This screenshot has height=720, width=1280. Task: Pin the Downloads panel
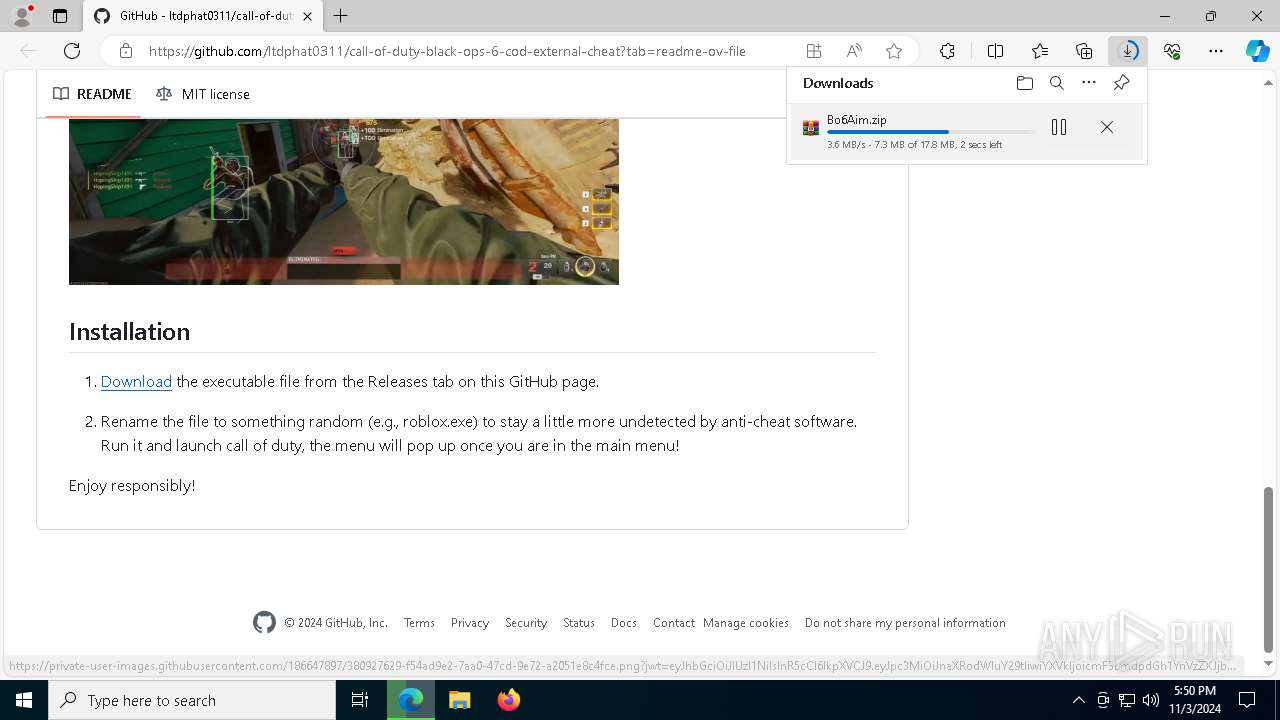pos(1121,83)
